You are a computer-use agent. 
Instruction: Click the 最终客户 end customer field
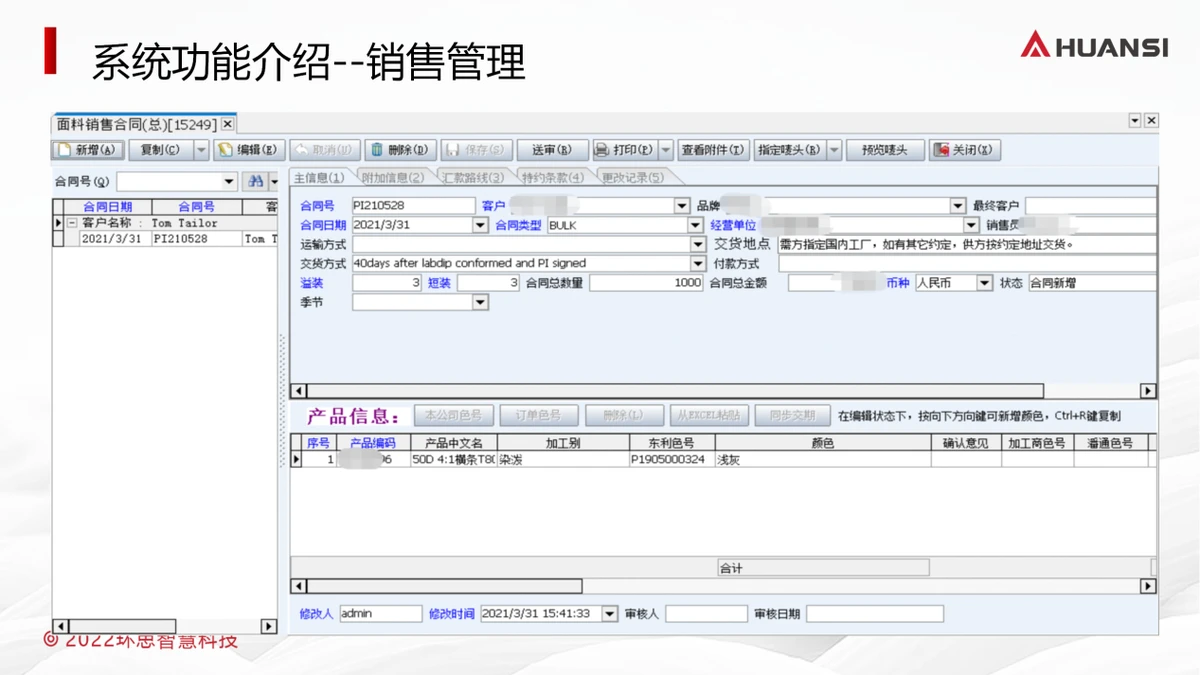(x=1090, y=205)
